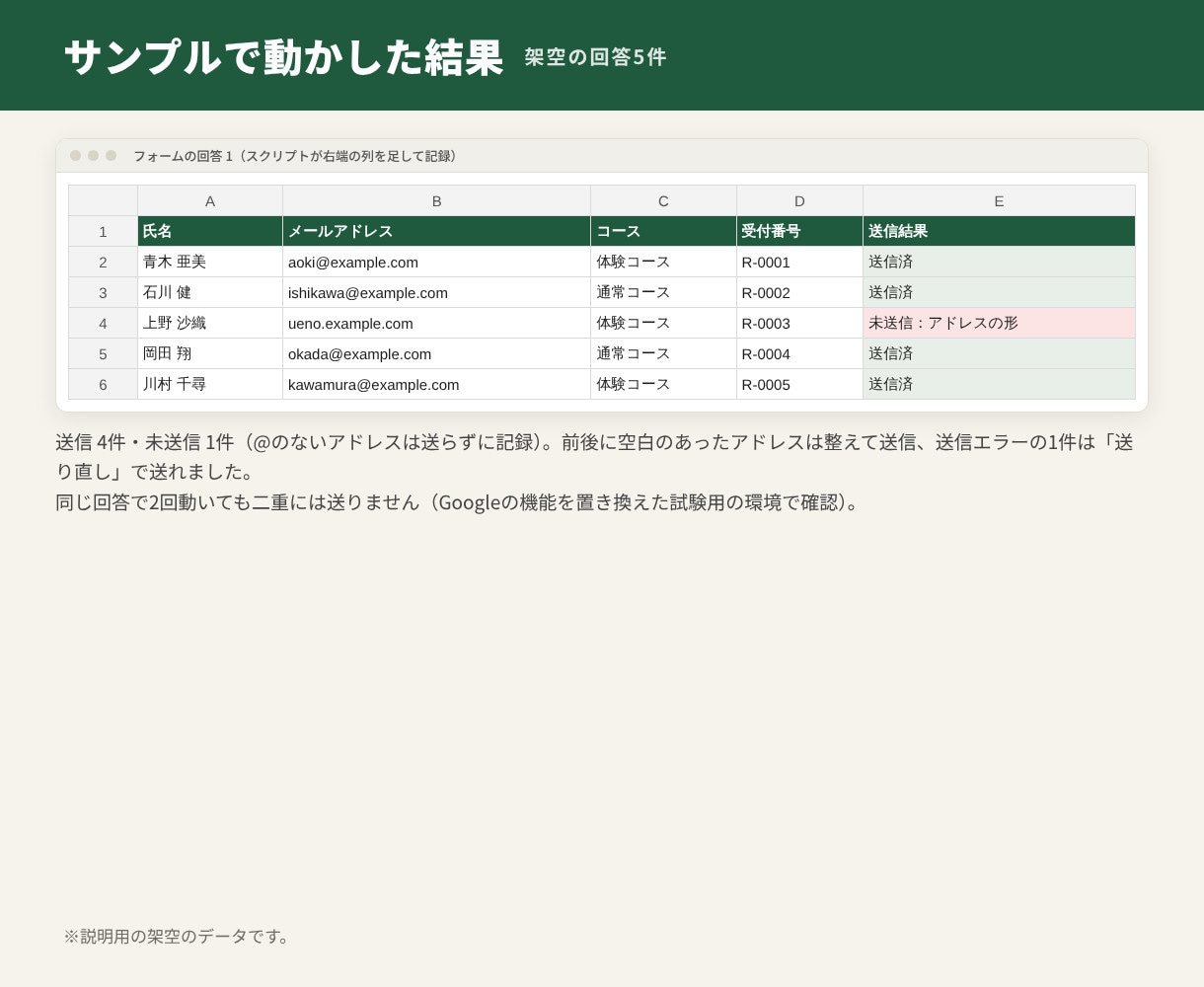Select 送信済 cell in R-0001 row
Screen dimensions: 1204x987
[1000, 262]
